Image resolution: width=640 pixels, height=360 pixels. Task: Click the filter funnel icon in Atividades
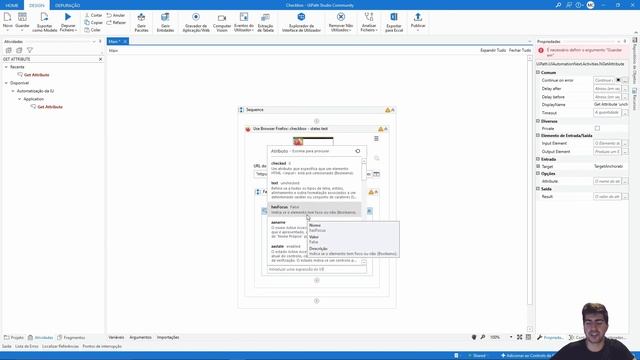[30, 50]
